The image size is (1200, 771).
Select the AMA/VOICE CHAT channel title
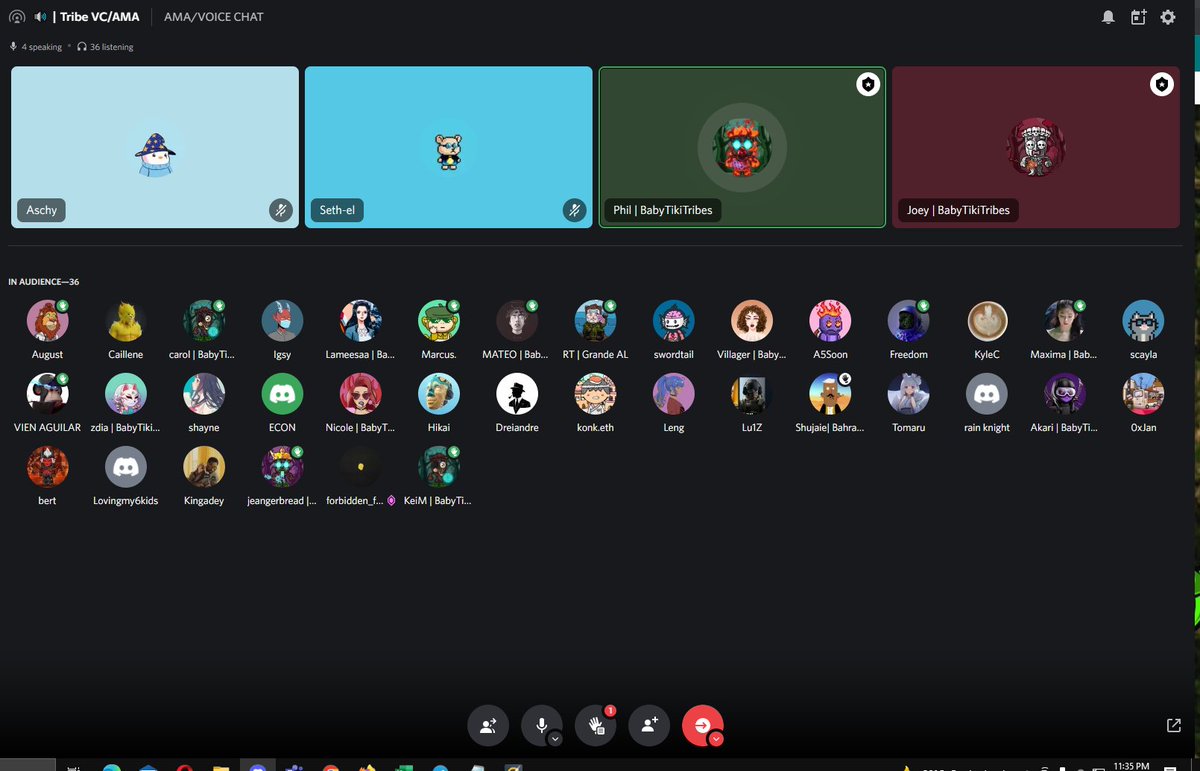click(x=212, y=16)
